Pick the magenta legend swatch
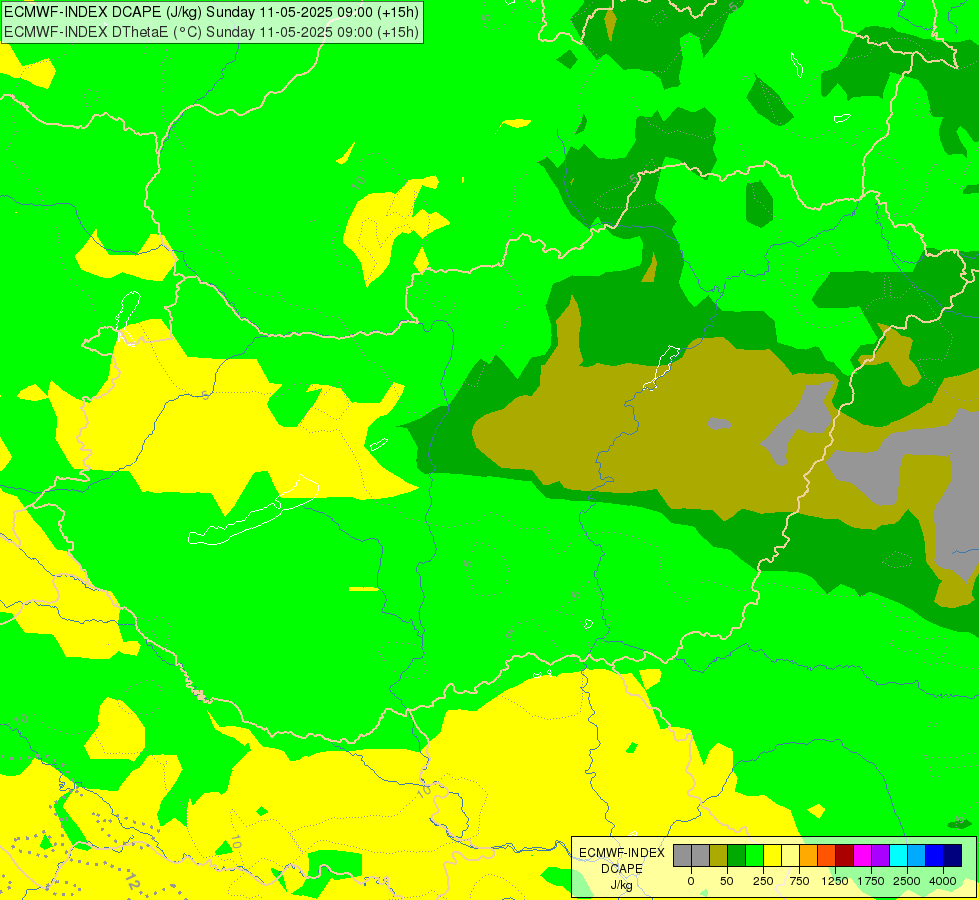 (862, 855)
